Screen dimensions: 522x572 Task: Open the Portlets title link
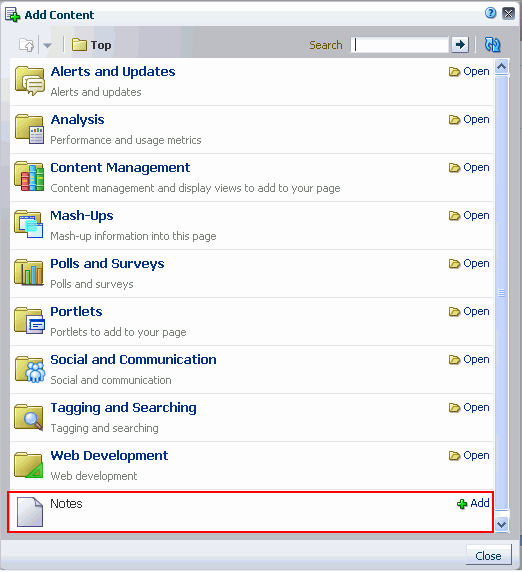(76, 312)
